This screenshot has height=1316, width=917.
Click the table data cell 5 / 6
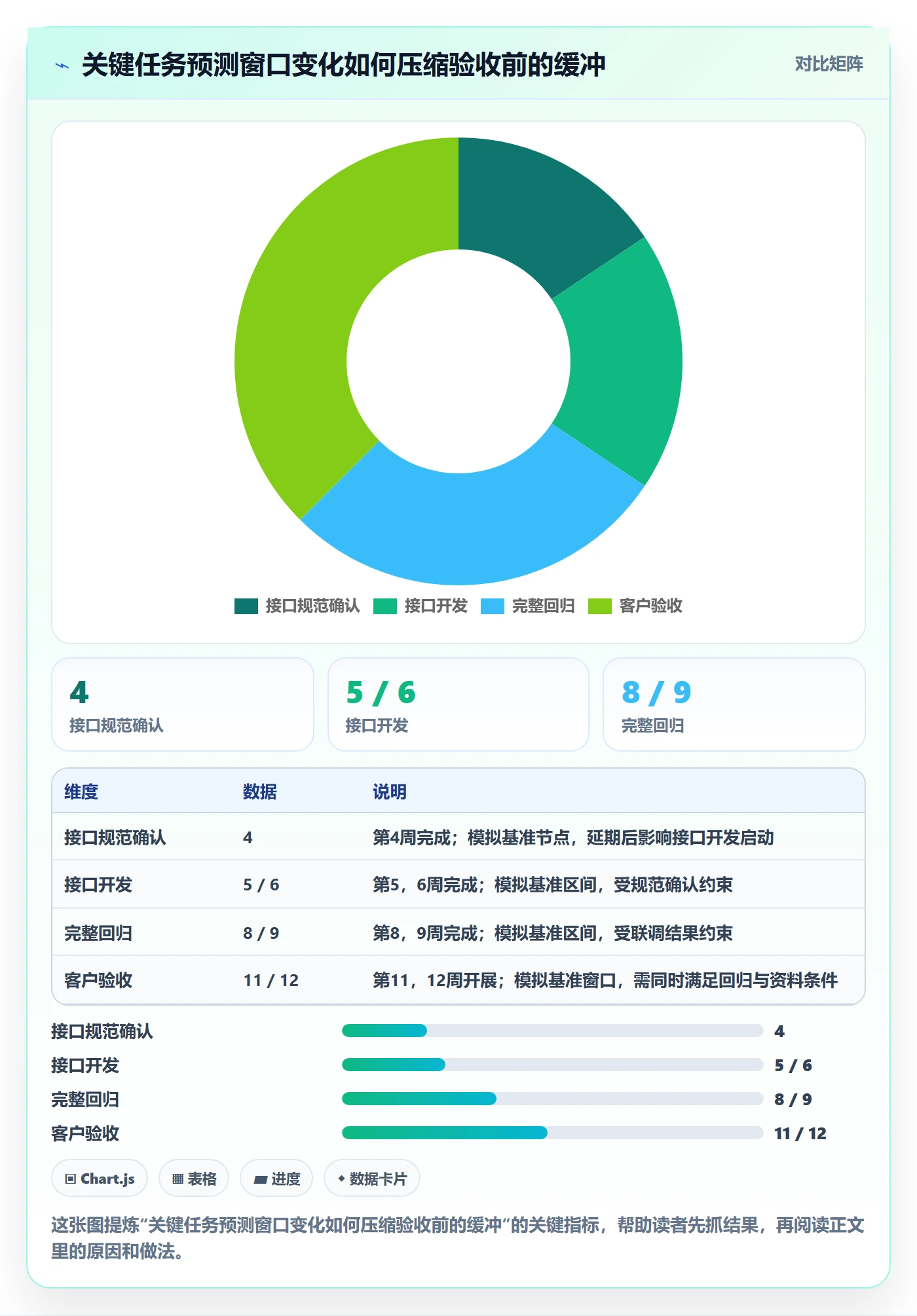point(261,885)
